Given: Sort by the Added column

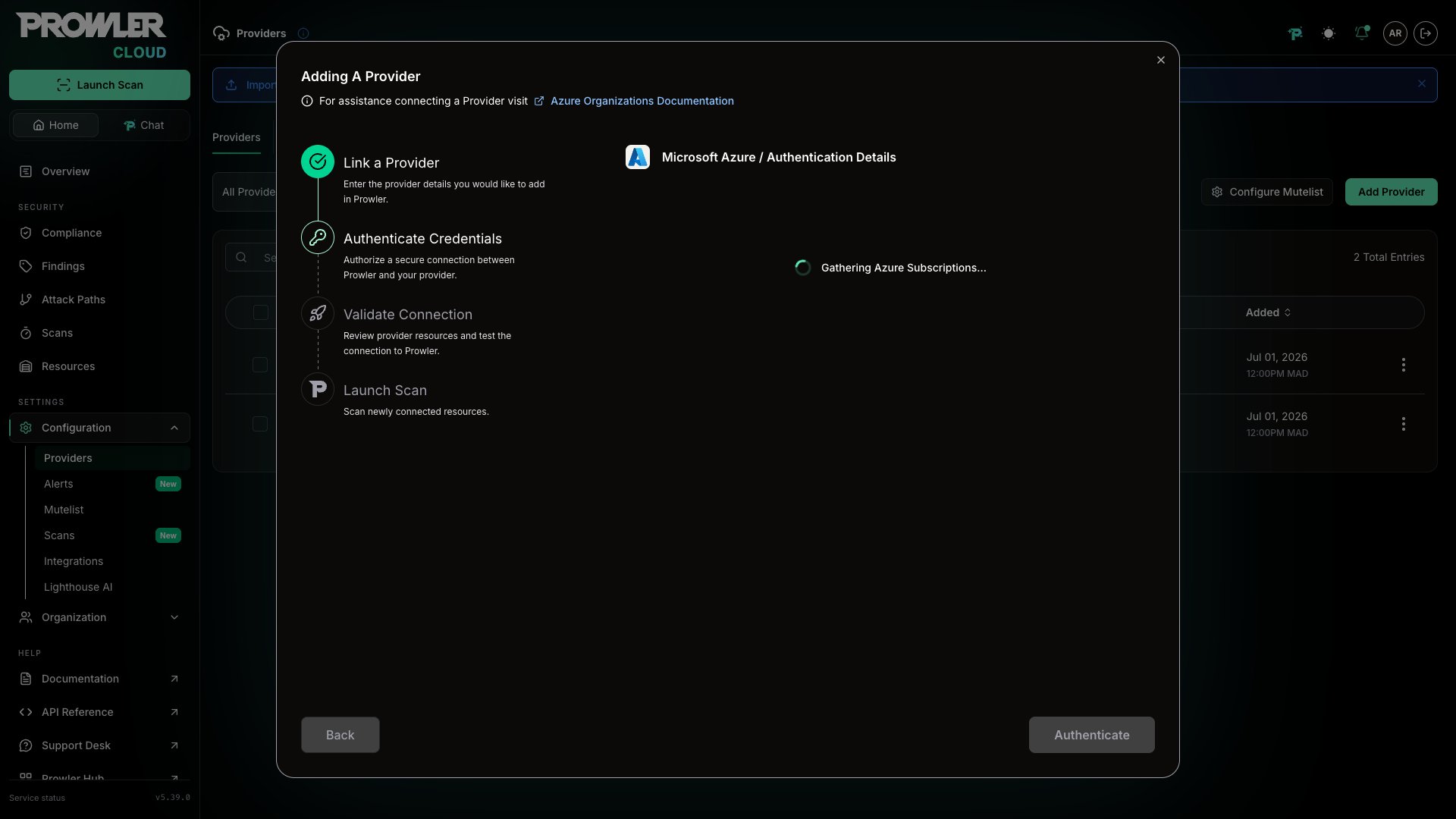Looking at the screenshot, I should tap(1269, 312).
